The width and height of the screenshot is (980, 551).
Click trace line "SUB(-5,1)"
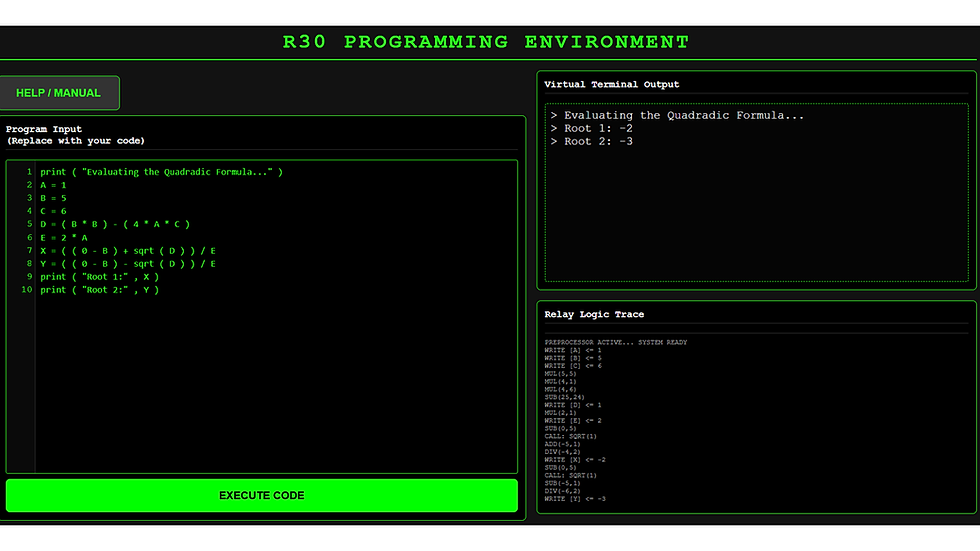tap(562, 483)
